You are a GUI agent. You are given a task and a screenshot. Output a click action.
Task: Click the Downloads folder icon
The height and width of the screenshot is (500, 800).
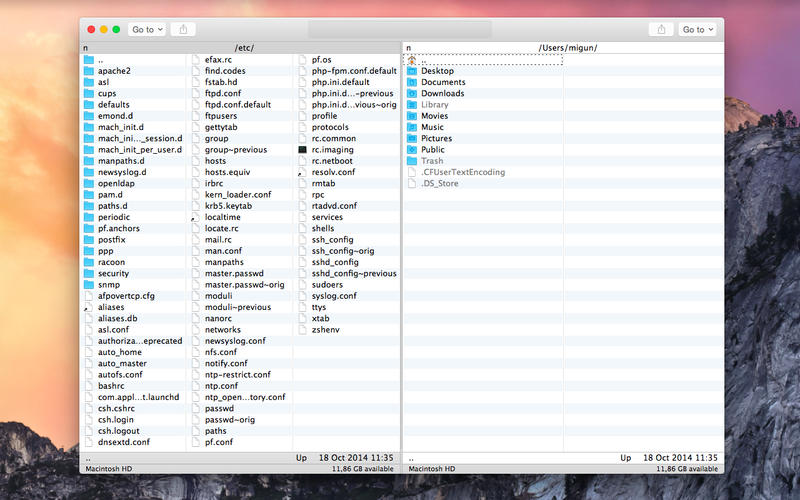tap(412, 93)
